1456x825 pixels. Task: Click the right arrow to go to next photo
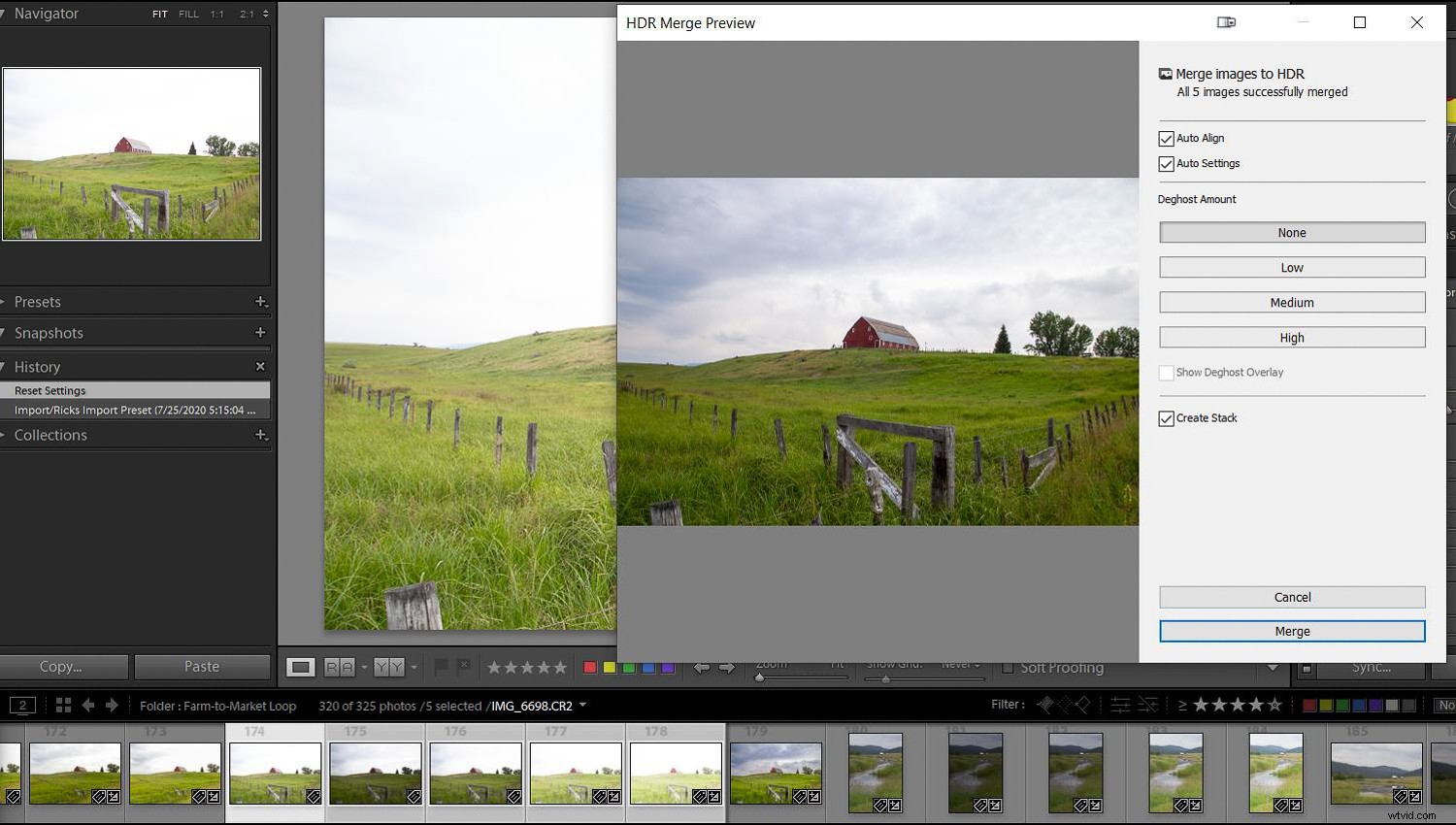pos(726,667)
